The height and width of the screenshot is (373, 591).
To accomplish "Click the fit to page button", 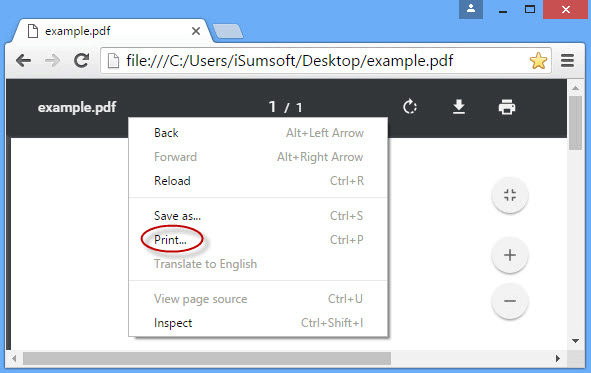I will coord(510,195).
